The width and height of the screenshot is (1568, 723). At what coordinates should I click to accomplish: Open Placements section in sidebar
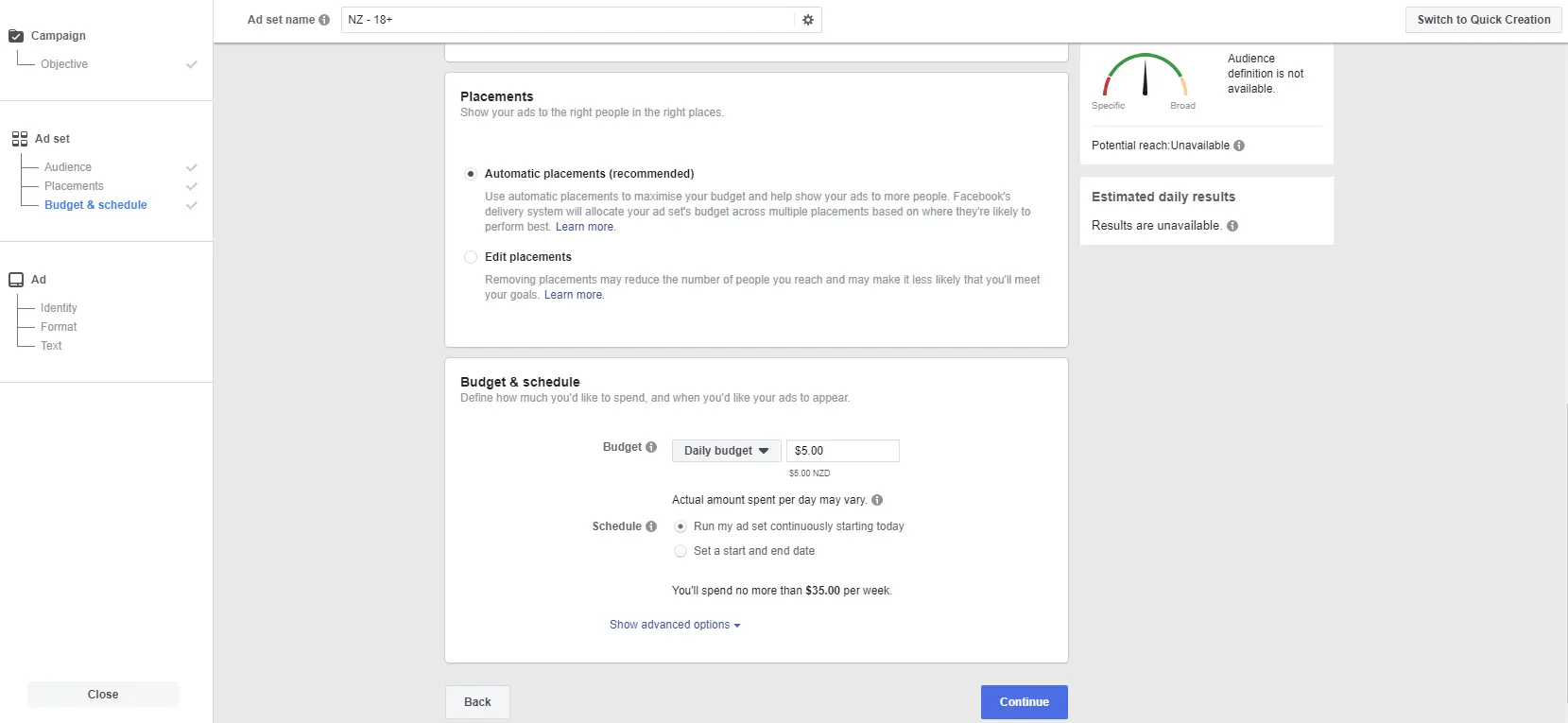[74, 186]
